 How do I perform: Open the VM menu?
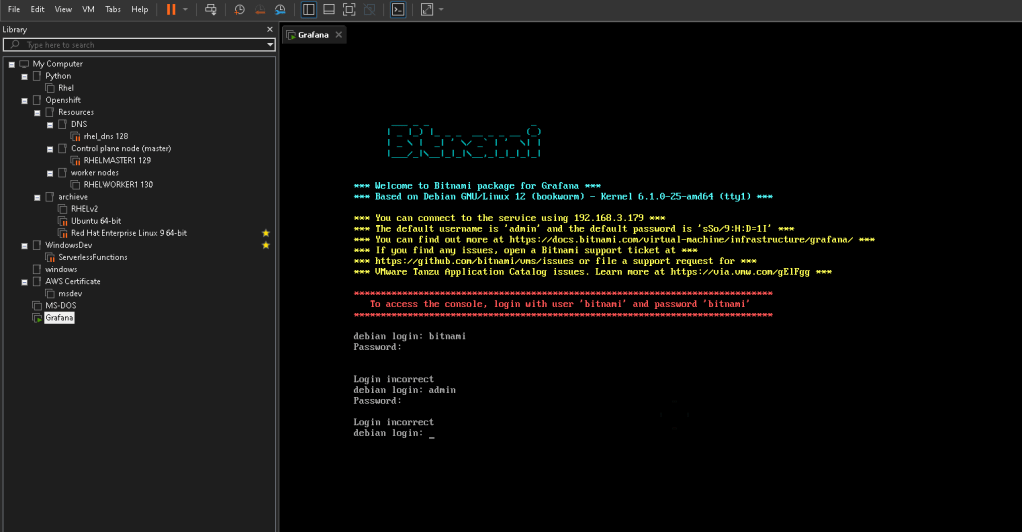(x=88, y=9)
